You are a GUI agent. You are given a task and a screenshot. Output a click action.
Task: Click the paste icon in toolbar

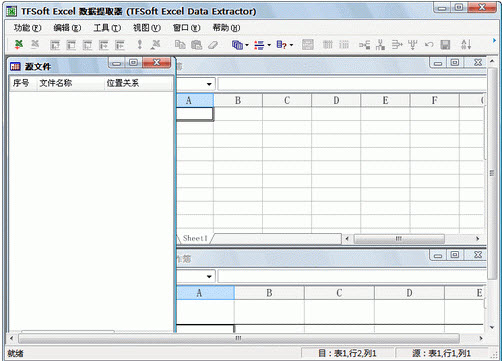(196, 45)
